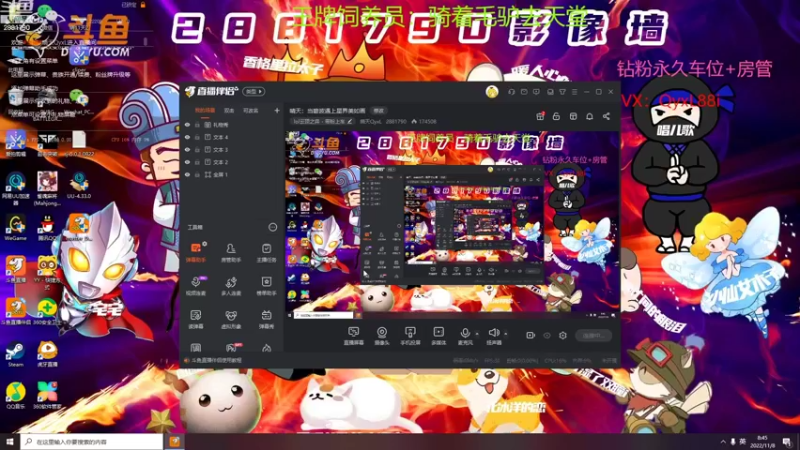Start 视频连麦 from the toolbox
Viewport: 800px width, 450px height.
pyautogui.click(x=195, y=286)
